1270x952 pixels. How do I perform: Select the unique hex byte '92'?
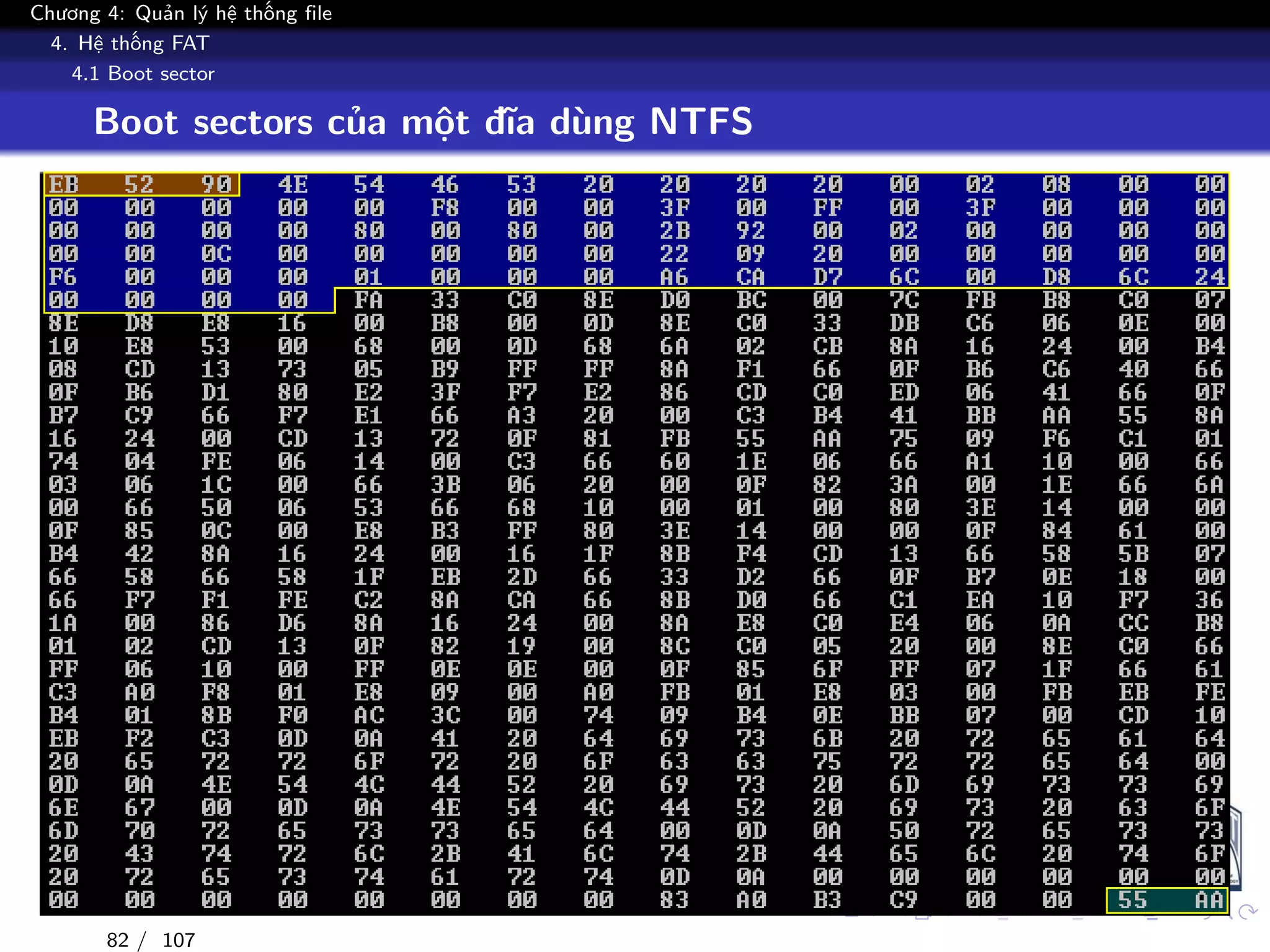click(x=751, y=231)
